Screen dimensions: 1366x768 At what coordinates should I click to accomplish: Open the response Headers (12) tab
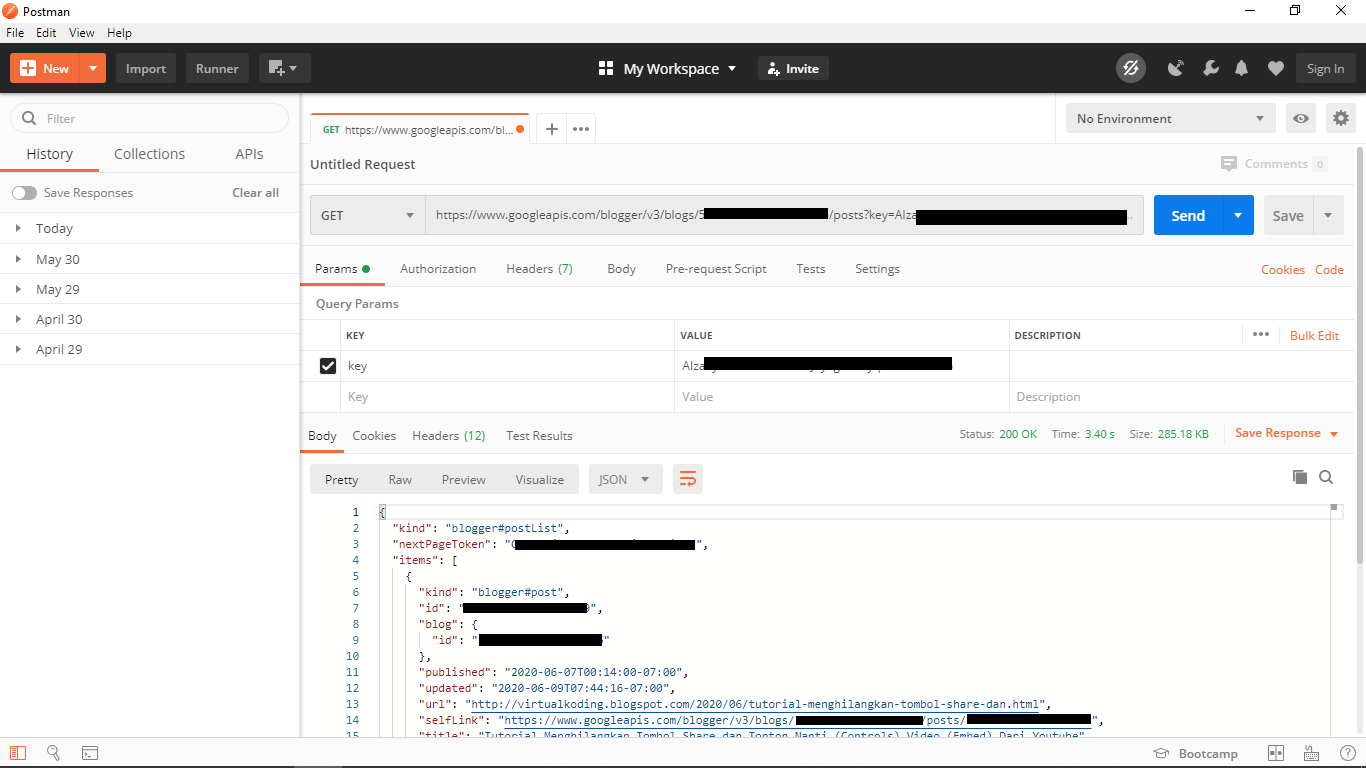click(449, 436)
